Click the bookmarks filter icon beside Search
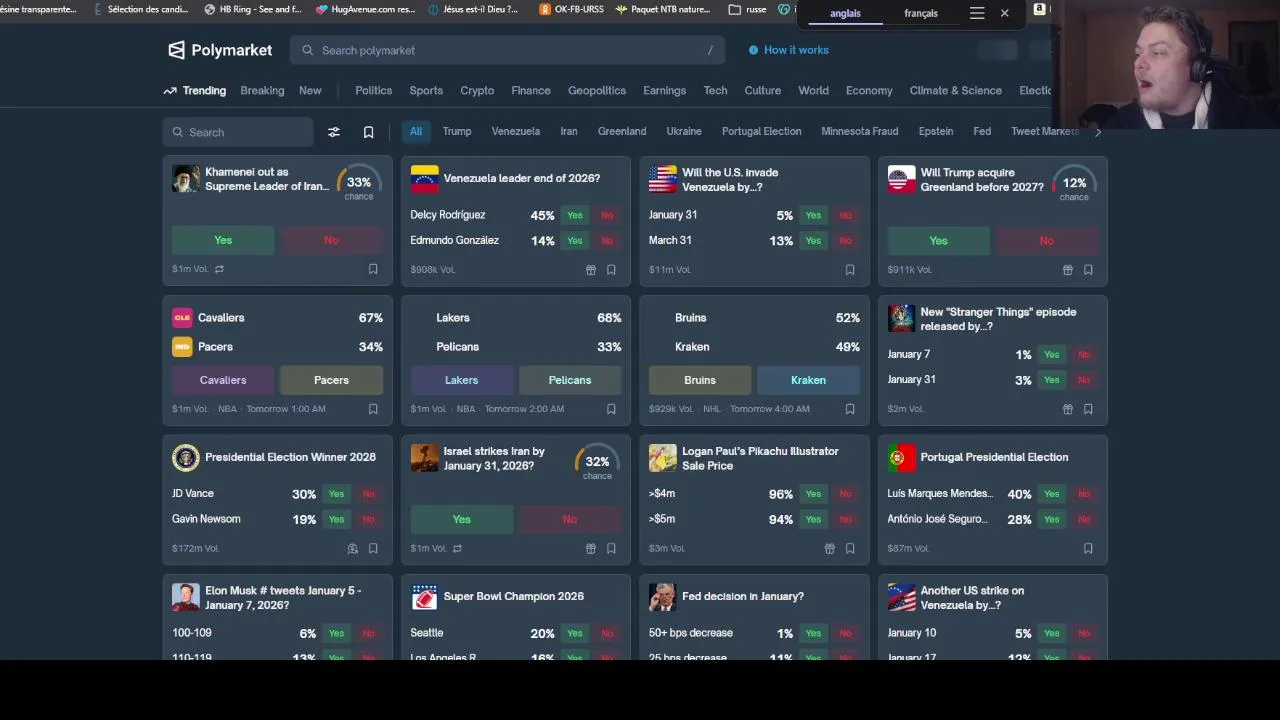Screen dimensions: 1280x720 click(x=368, y=132)
